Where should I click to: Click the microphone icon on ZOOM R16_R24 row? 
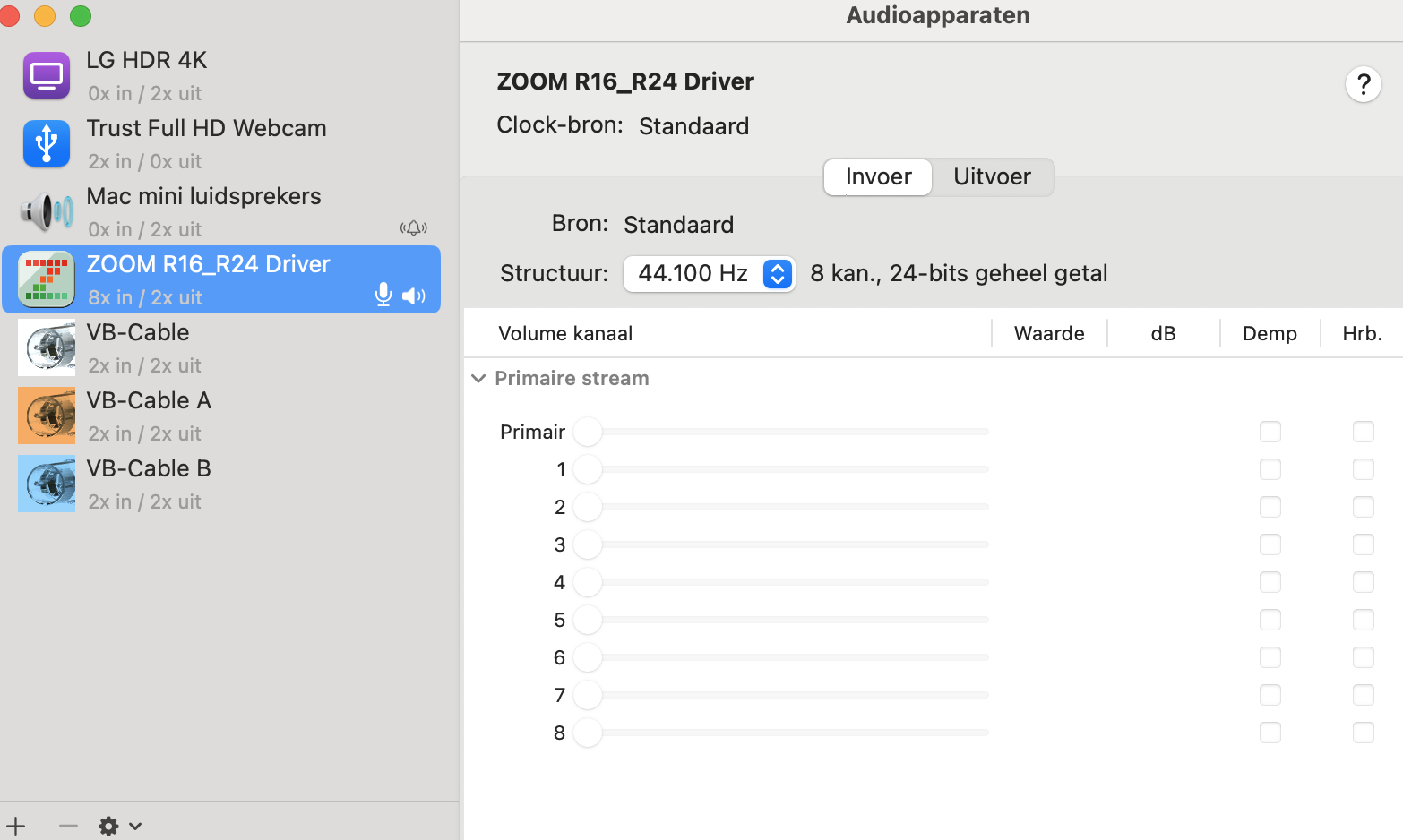point(383,295)
